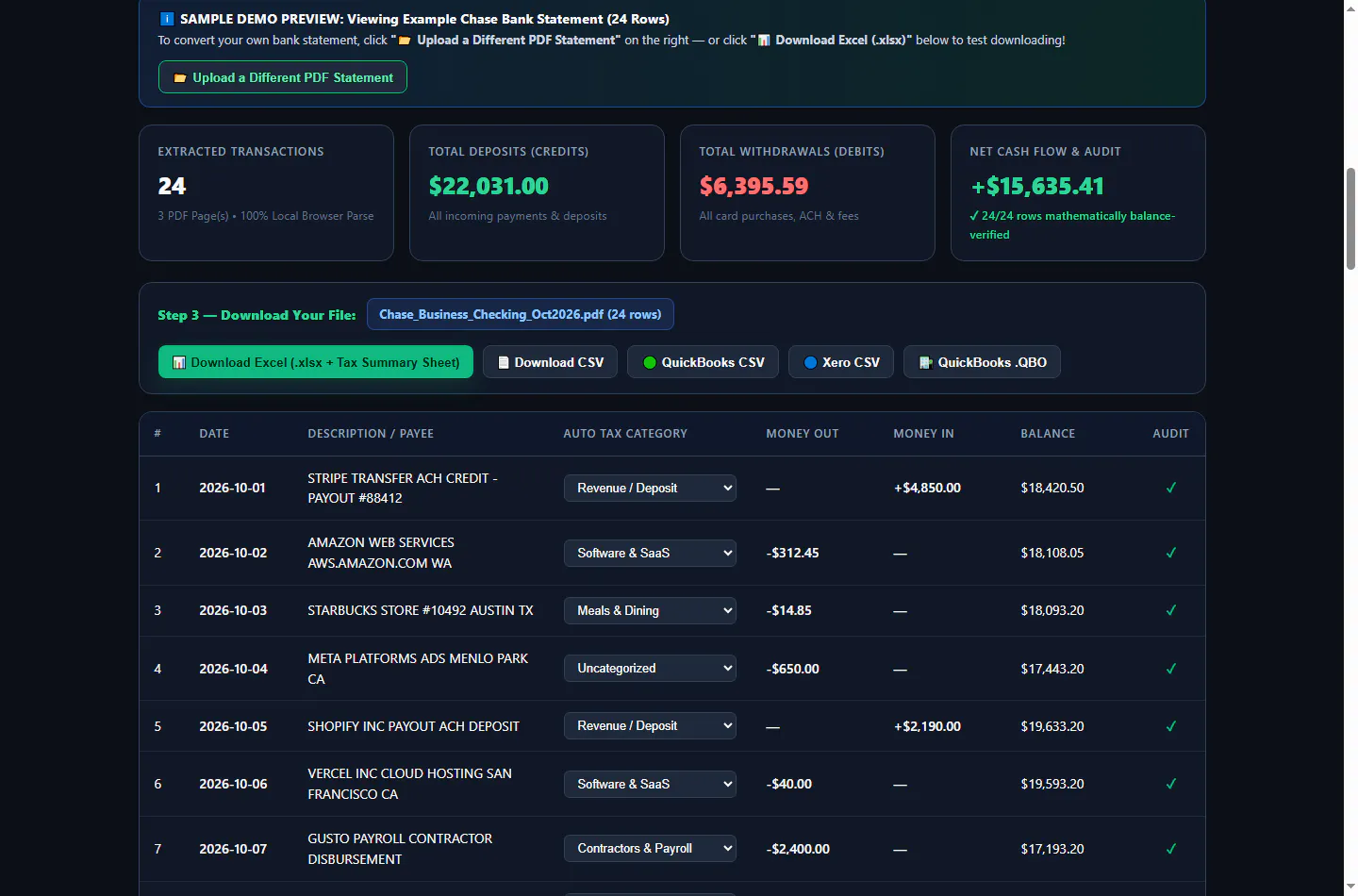The width and height of the screenshot is (1358, 896).
Task: Click total withdrawals value $6,395.59
Action: pos(754,186)
